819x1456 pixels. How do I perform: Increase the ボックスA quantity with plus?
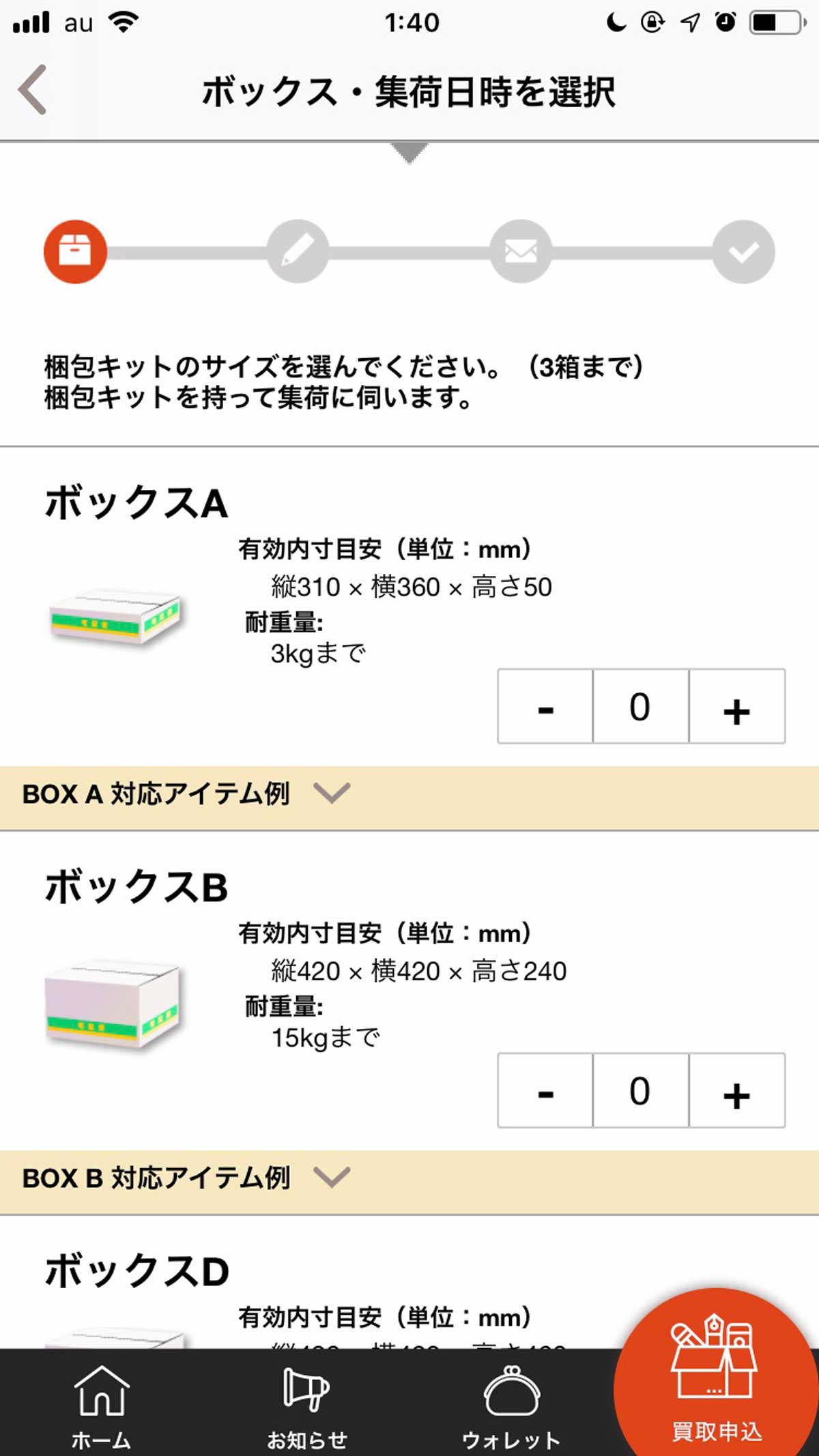point(737,706)
